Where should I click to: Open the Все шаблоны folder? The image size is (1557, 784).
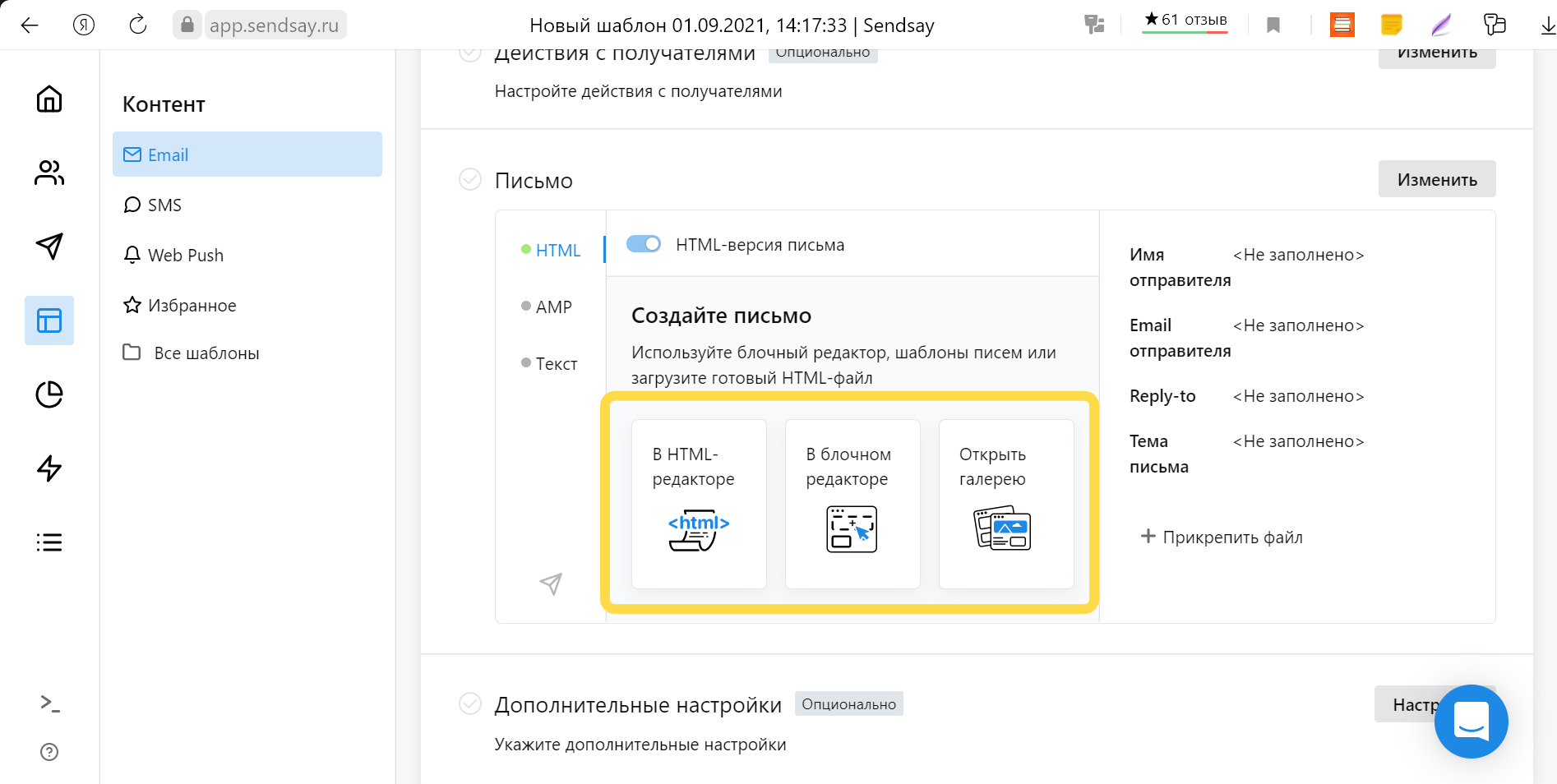tap(206, 353)
